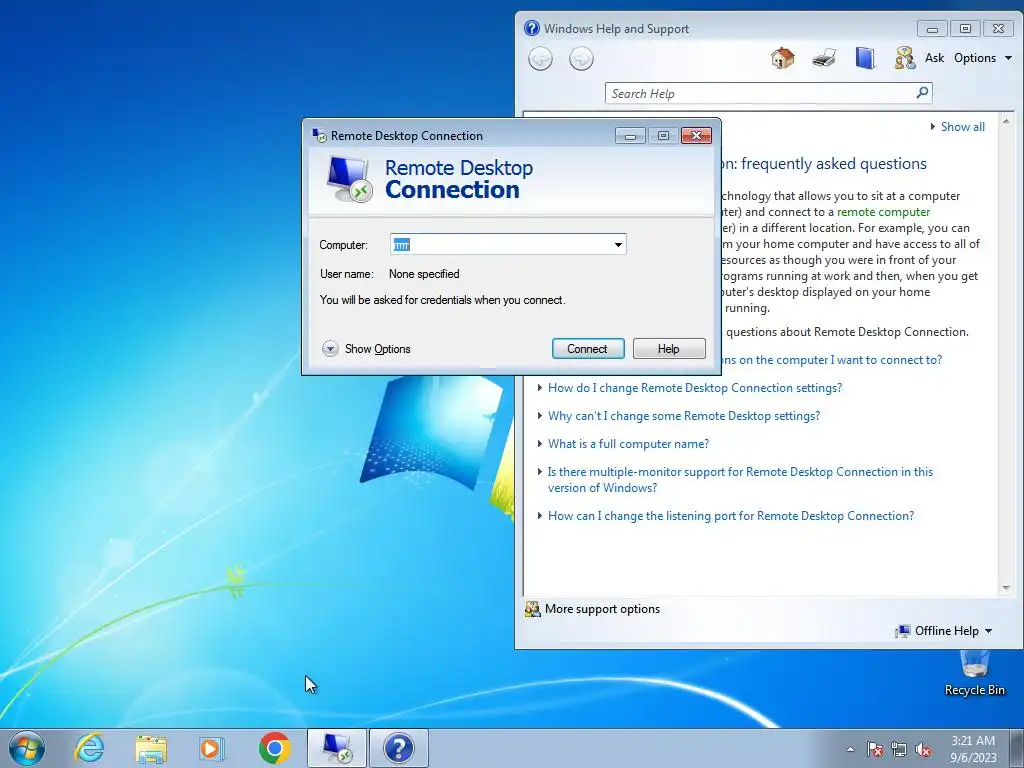This screenshot has height=768, width=1024.
Task: Click the Offline Help computer icon
Action: (903, 631)
